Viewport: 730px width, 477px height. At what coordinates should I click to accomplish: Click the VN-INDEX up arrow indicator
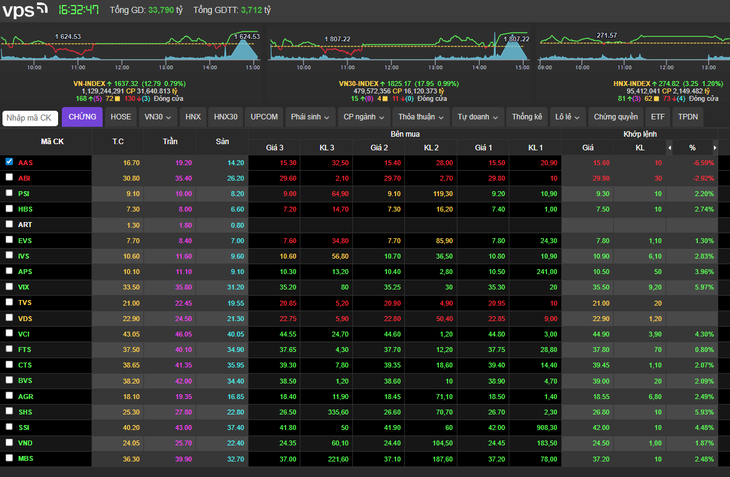(109, 84)
